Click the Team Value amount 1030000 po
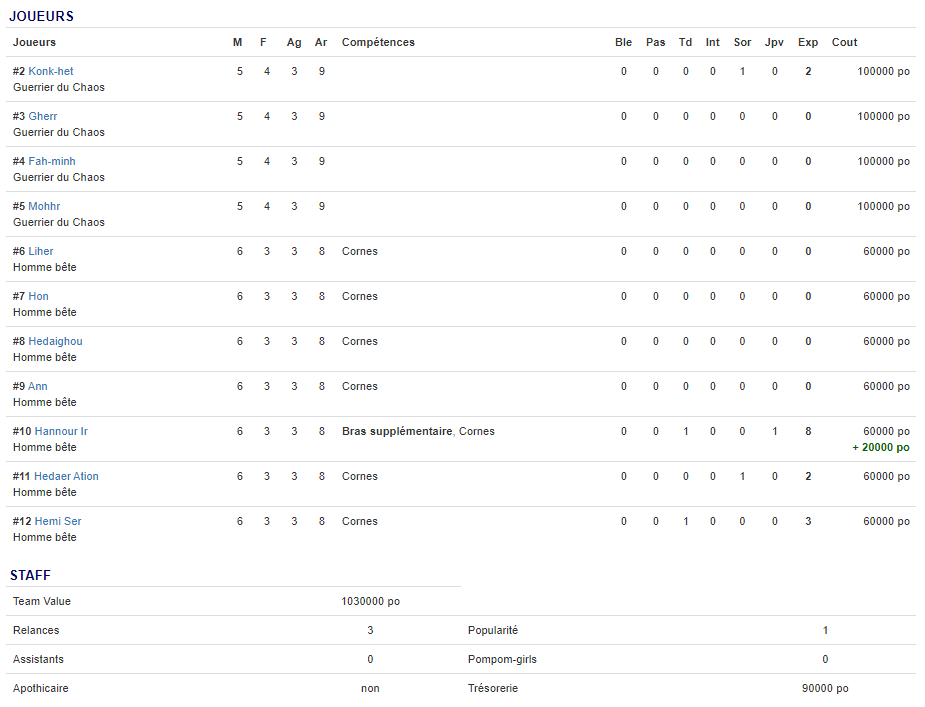 coord(370,601)
